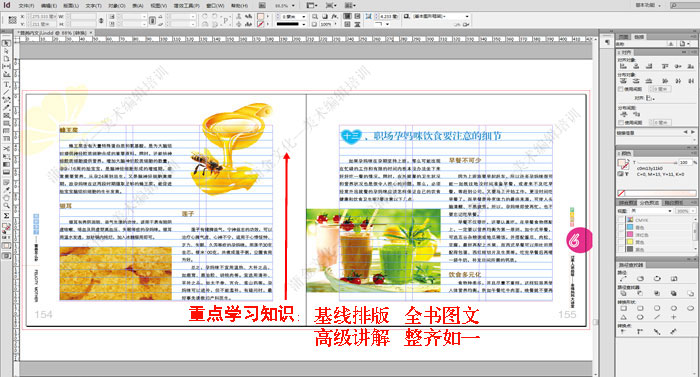This screenshot has width=700, height=377.
Task: Click the paragraph pilcrow panel icon
Action: coord(607,42)
